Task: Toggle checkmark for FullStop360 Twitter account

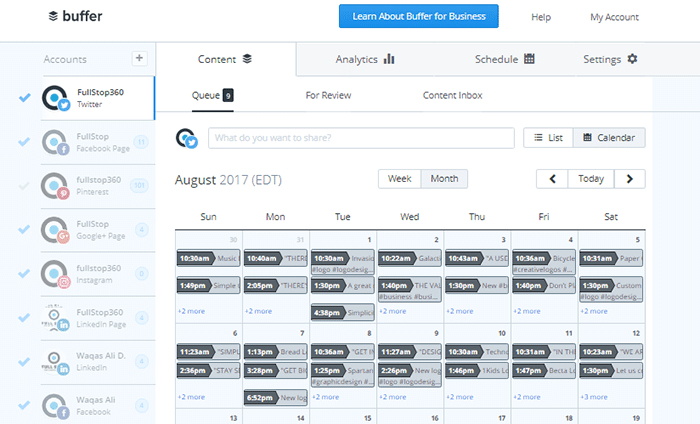Action: (x=24, y=98)
